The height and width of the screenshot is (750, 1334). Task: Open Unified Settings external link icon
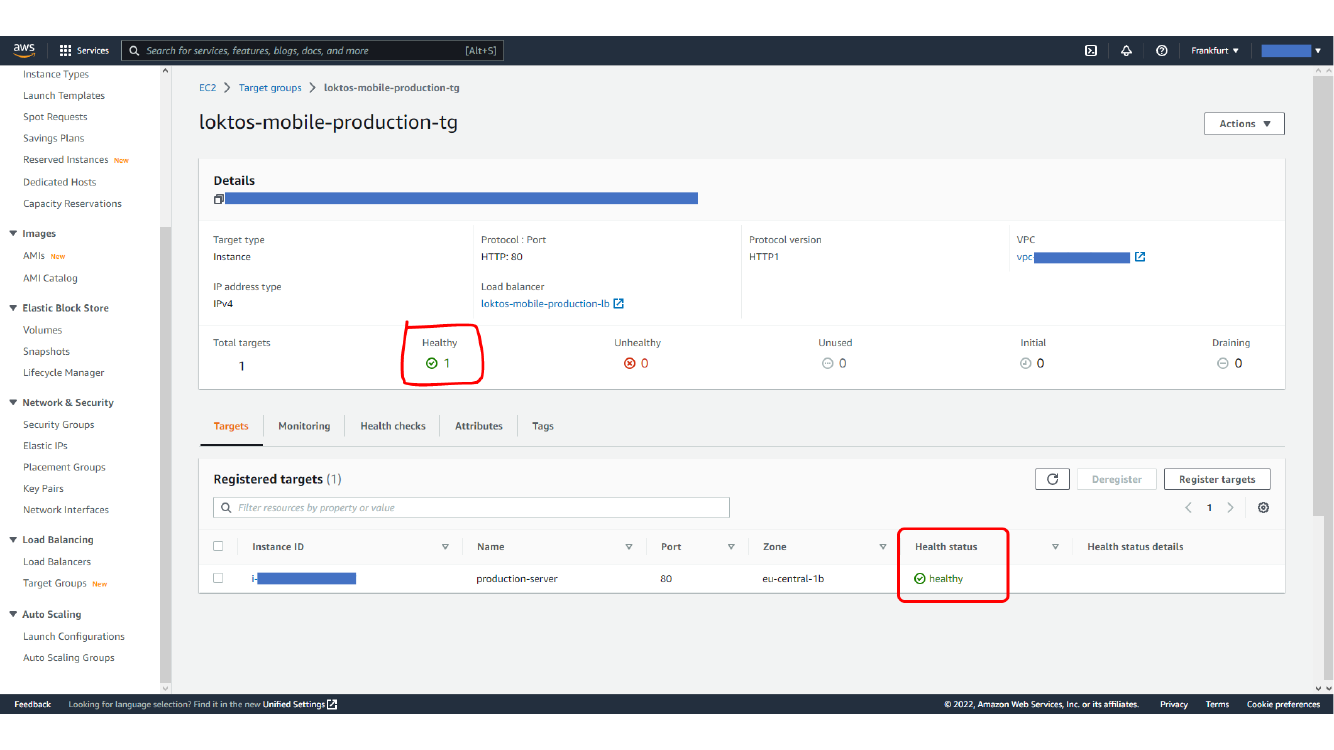332,704
